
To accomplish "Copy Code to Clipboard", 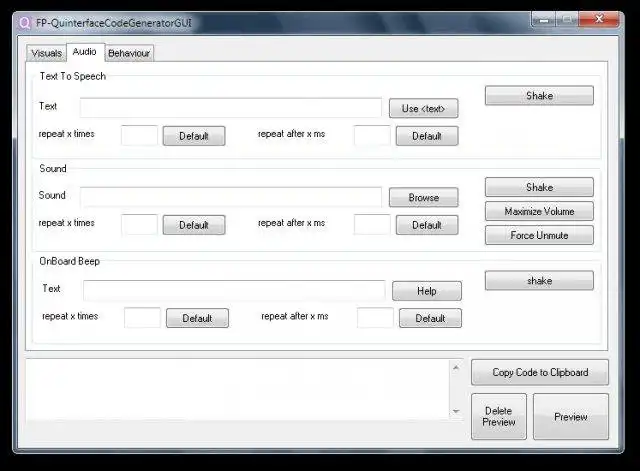I will [x=540, y=372].
